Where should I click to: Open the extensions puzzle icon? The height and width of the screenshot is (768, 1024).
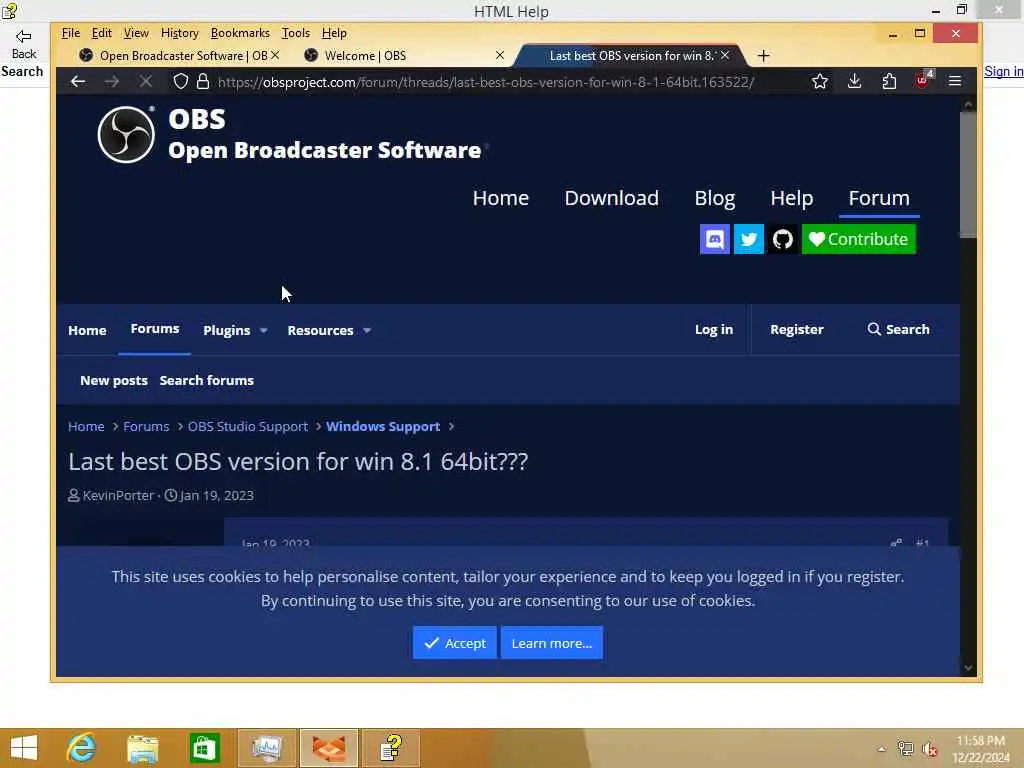coord(889,81)
